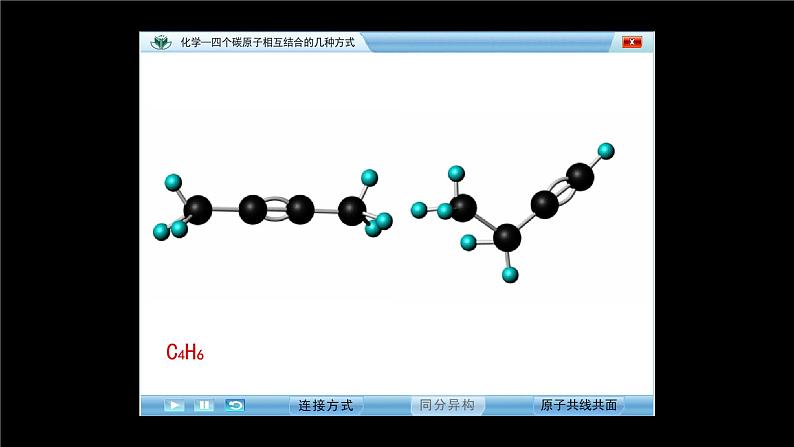Close the chemistry courseware window
Image resolution: width=794 pixels, height=447 pixels.
(x=632, y=42)
